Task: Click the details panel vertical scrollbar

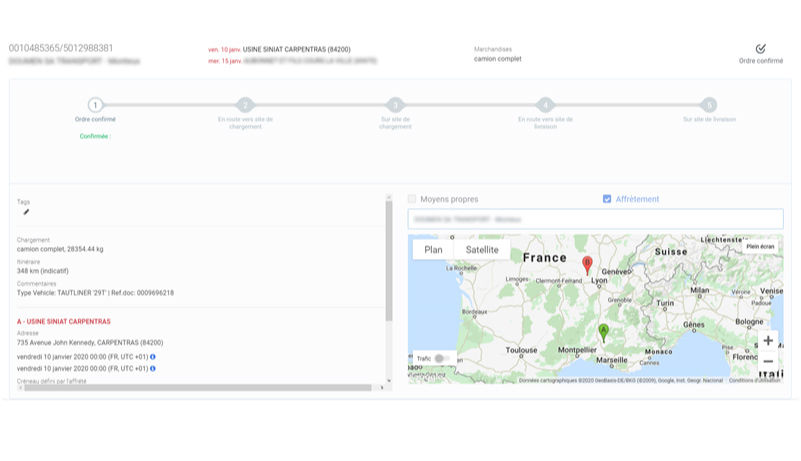Action: [x=389, y=260]
